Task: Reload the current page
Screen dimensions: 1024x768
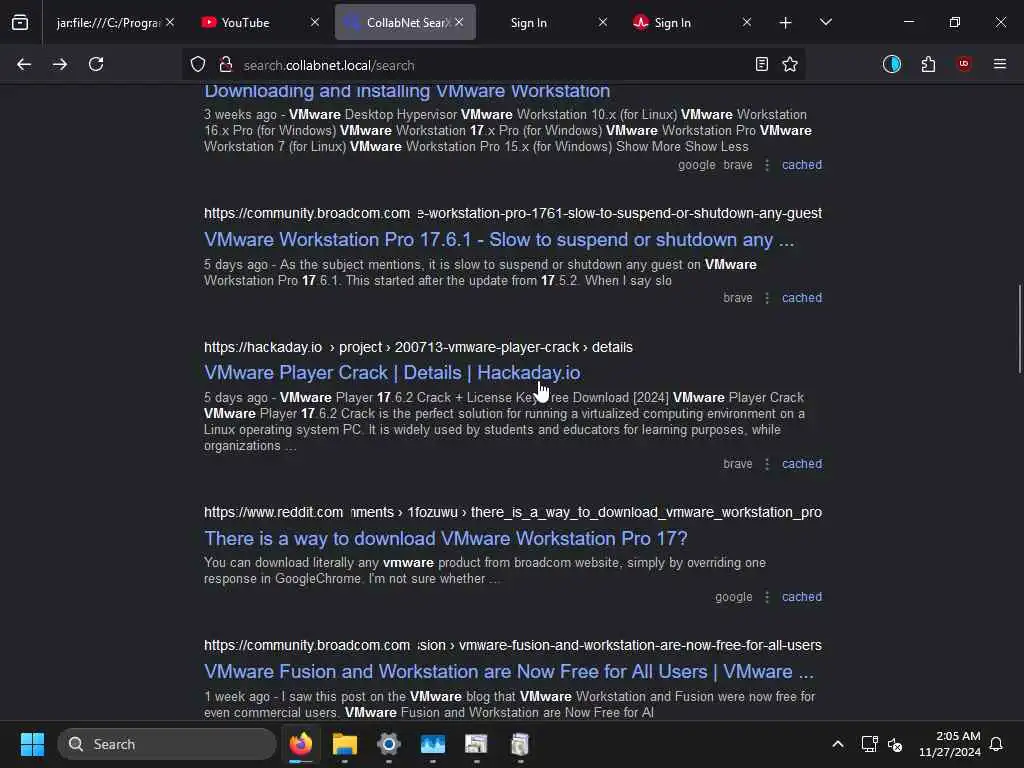Action: click(96, 64)
